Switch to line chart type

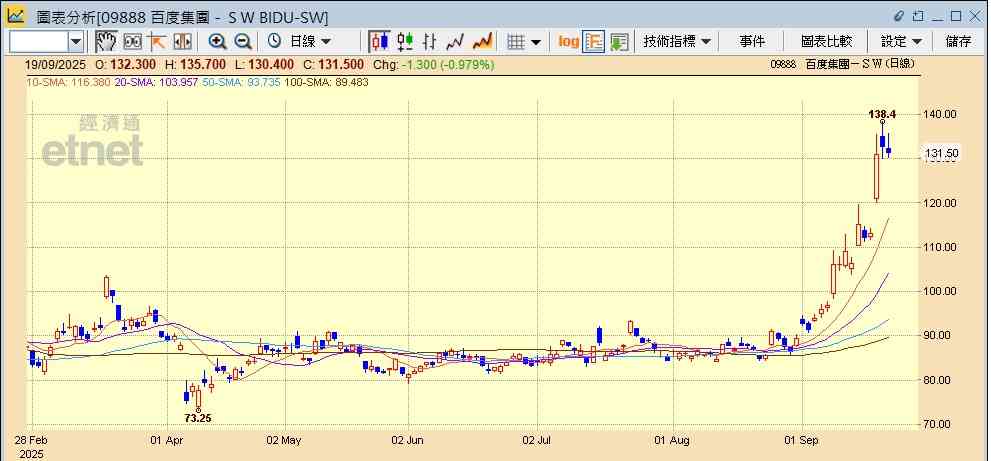click(455, 42)
